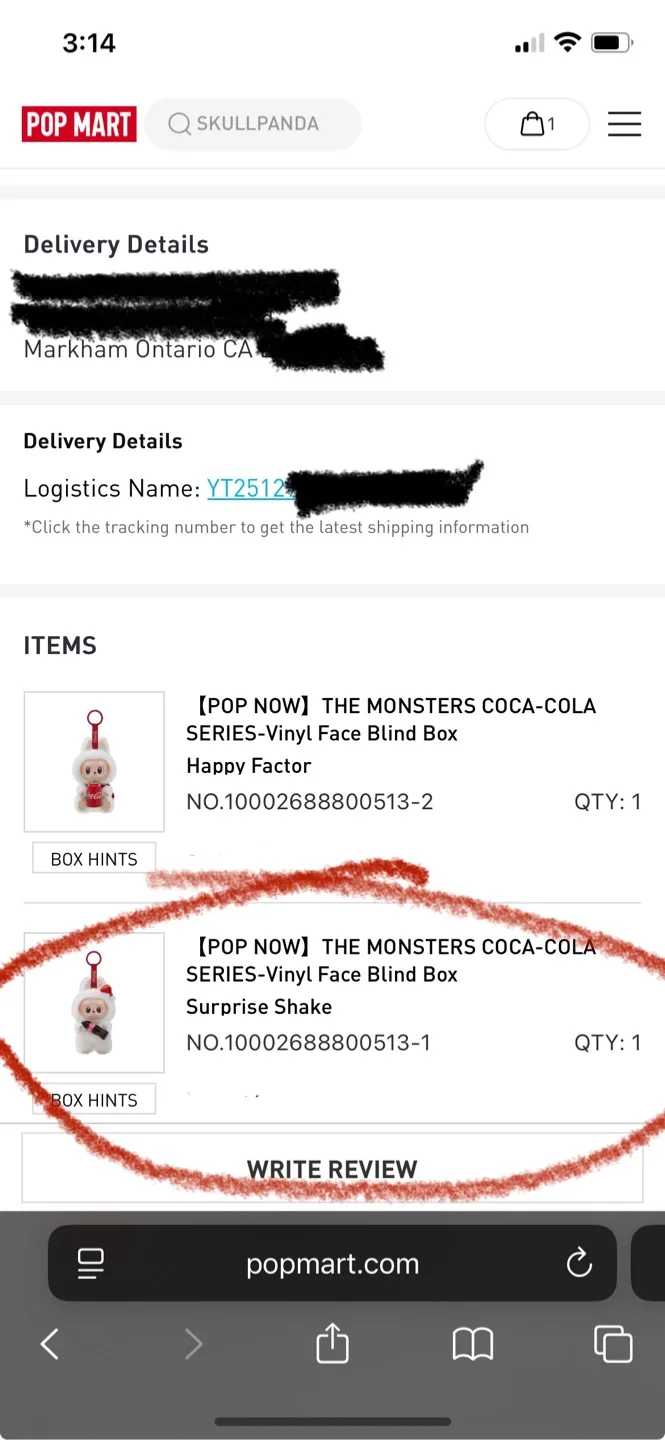Select the second Delivery Details heading
This screenshot has height=1440, width=665.
point(102,440)
